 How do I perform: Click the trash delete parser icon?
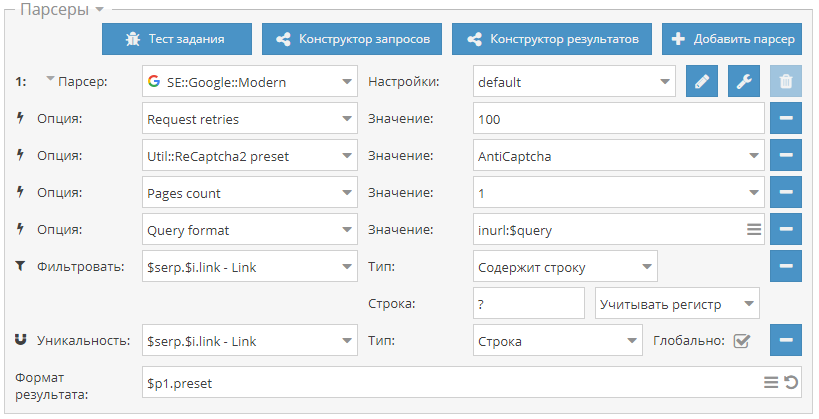[786, 81]
